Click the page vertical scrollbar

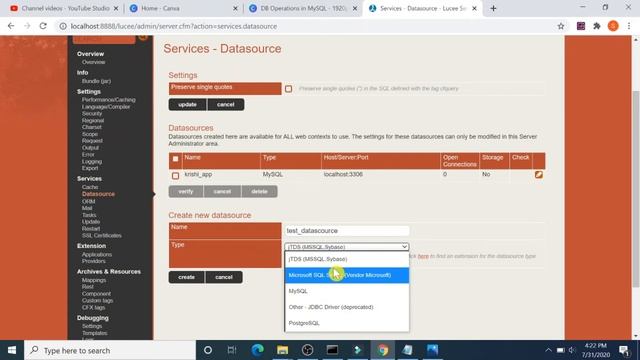636,188
